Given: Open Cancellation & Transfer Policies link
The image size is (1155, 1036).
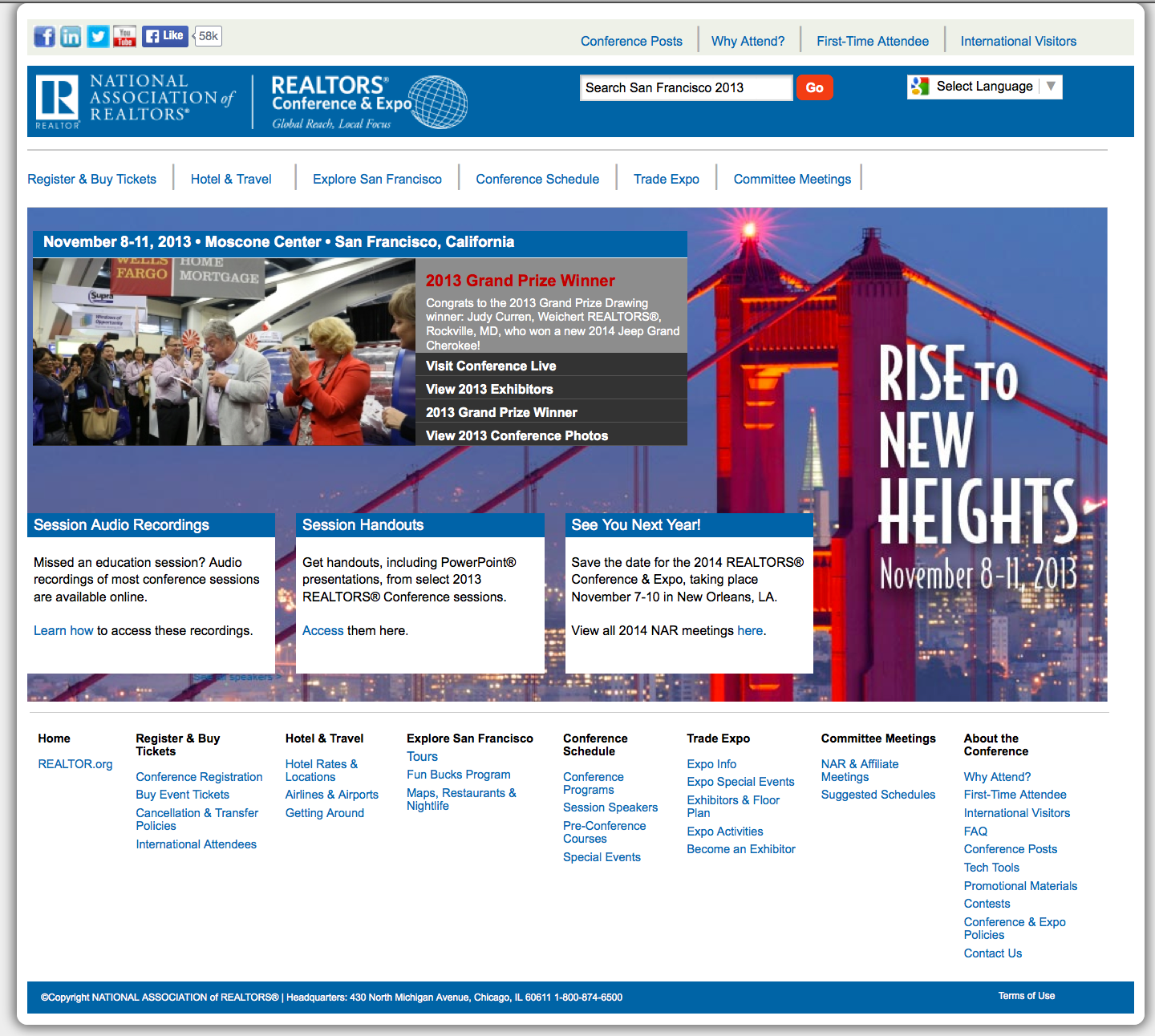Looking at the screenshot, I should coord(197,819).
